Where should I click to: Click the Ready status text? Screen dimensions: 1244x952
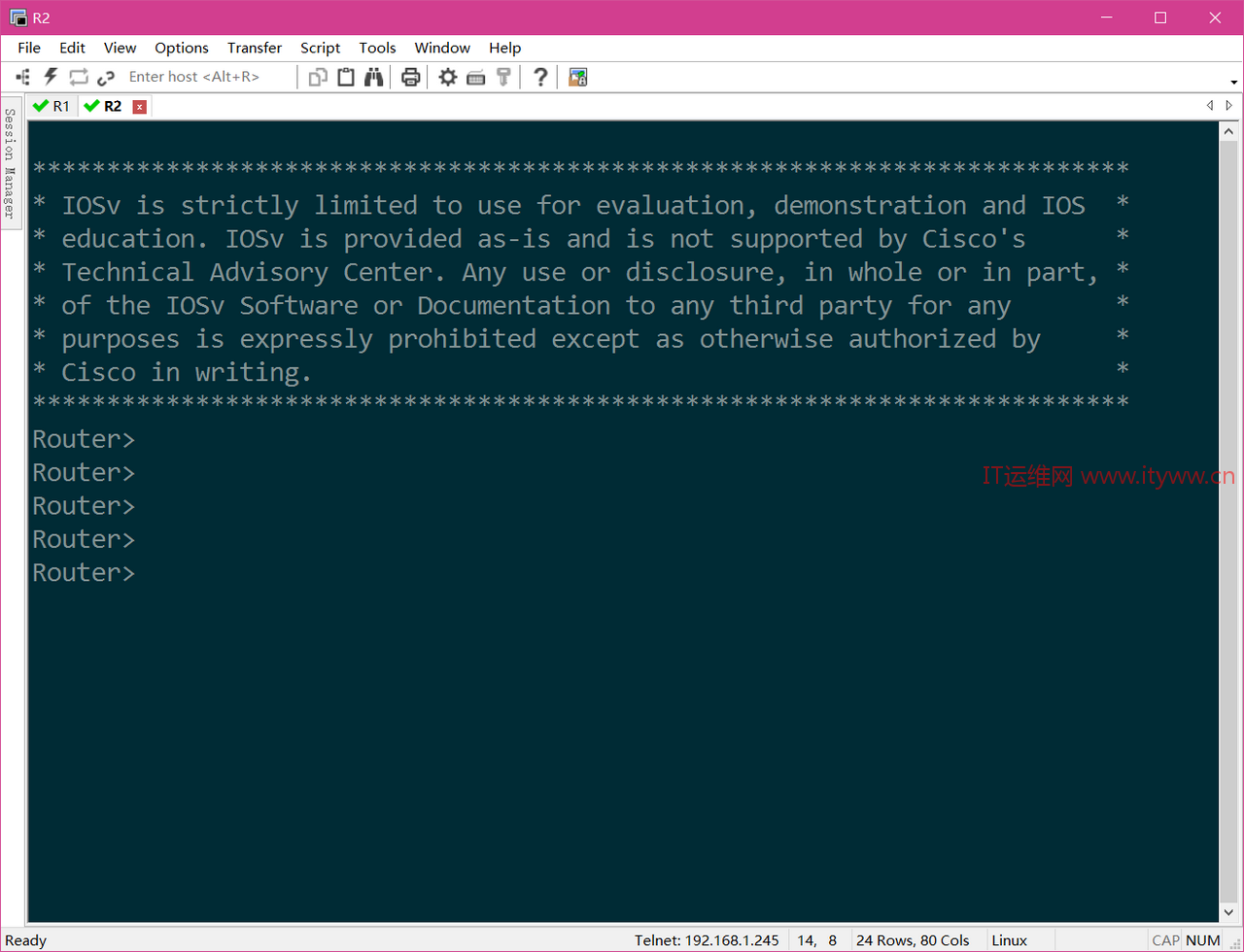(26, 940)
